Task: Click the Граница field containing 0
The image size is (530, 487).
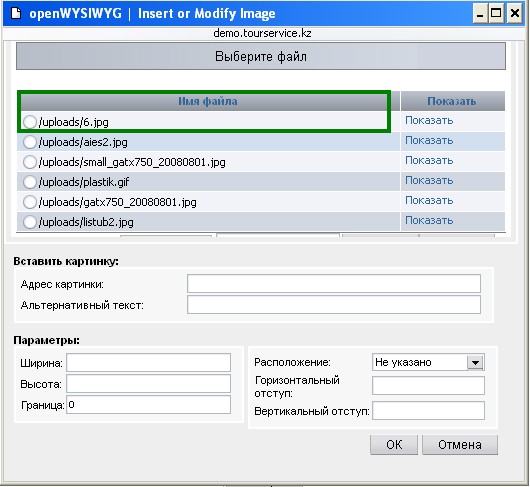Action: [148, 405]
